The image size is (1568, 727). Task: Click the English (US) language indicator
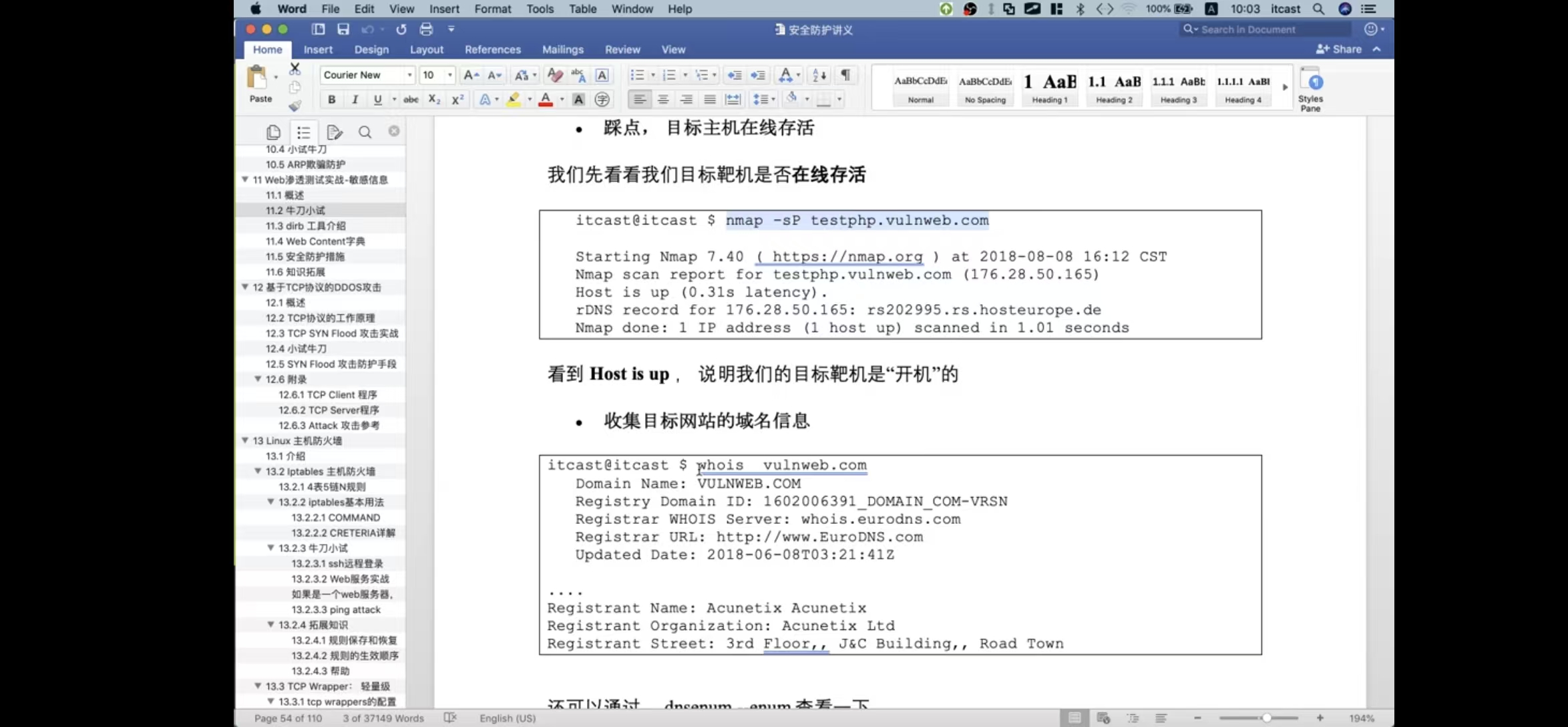tap(508, 718)
